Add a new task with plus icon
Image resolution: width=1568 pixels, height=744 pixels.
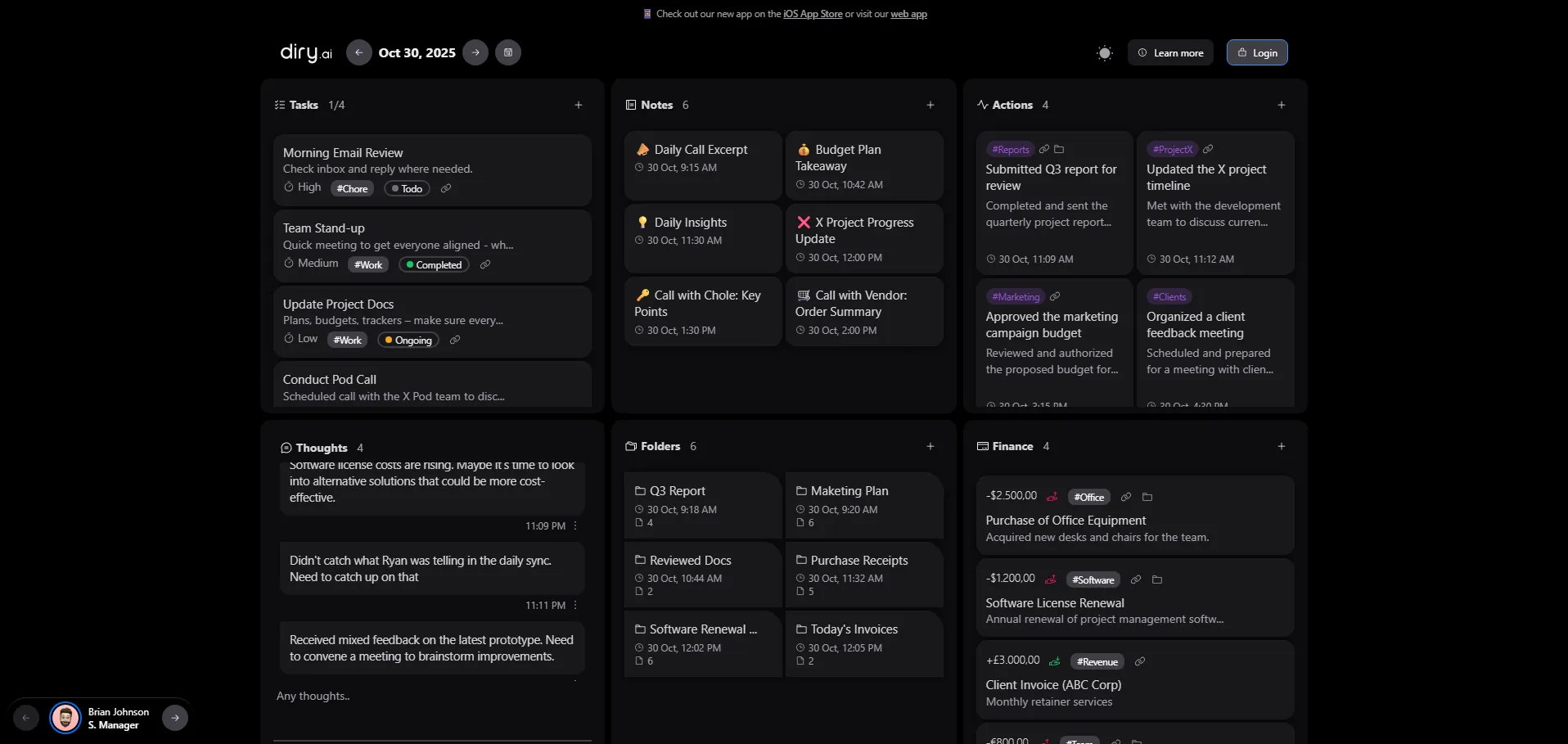point(579,105)
